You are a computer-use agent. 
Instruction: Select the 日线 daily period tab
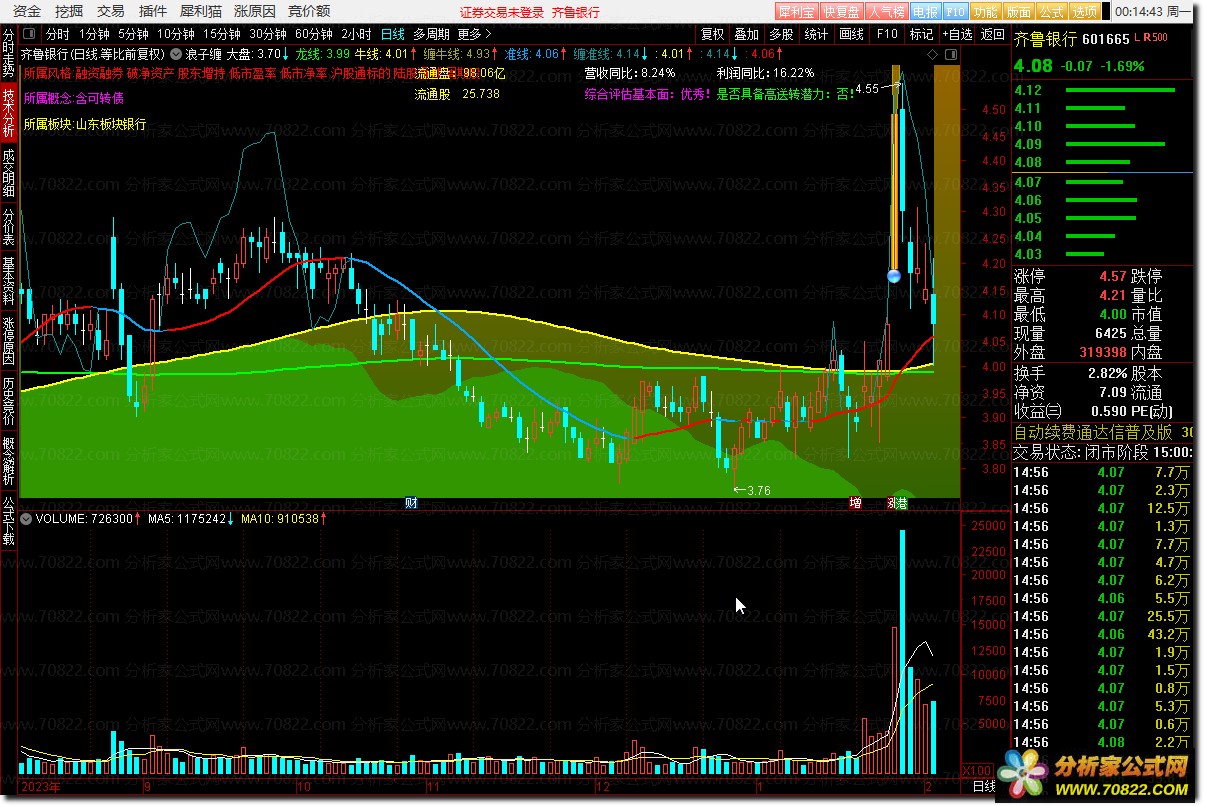[x=393, y=34]
